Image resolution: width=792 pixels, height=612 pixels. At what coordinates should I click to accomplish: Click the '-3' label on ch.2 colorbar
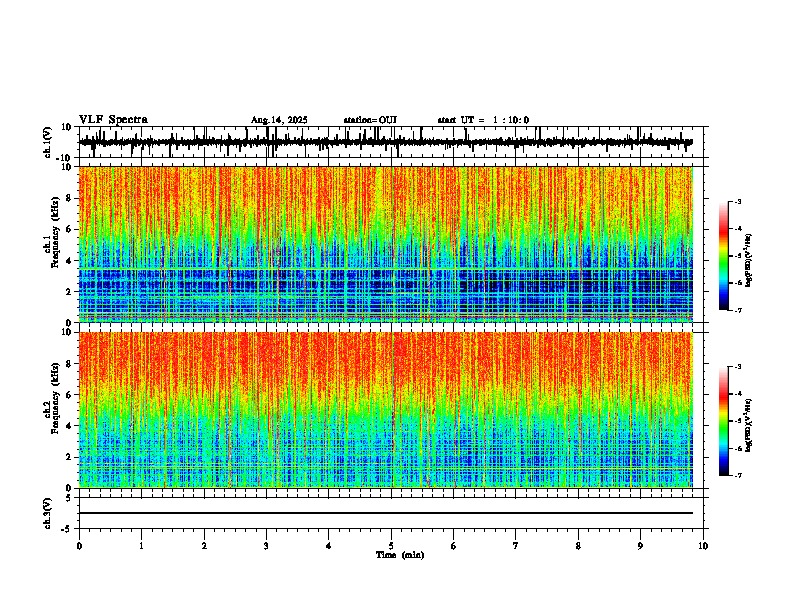tap(737, 367)
